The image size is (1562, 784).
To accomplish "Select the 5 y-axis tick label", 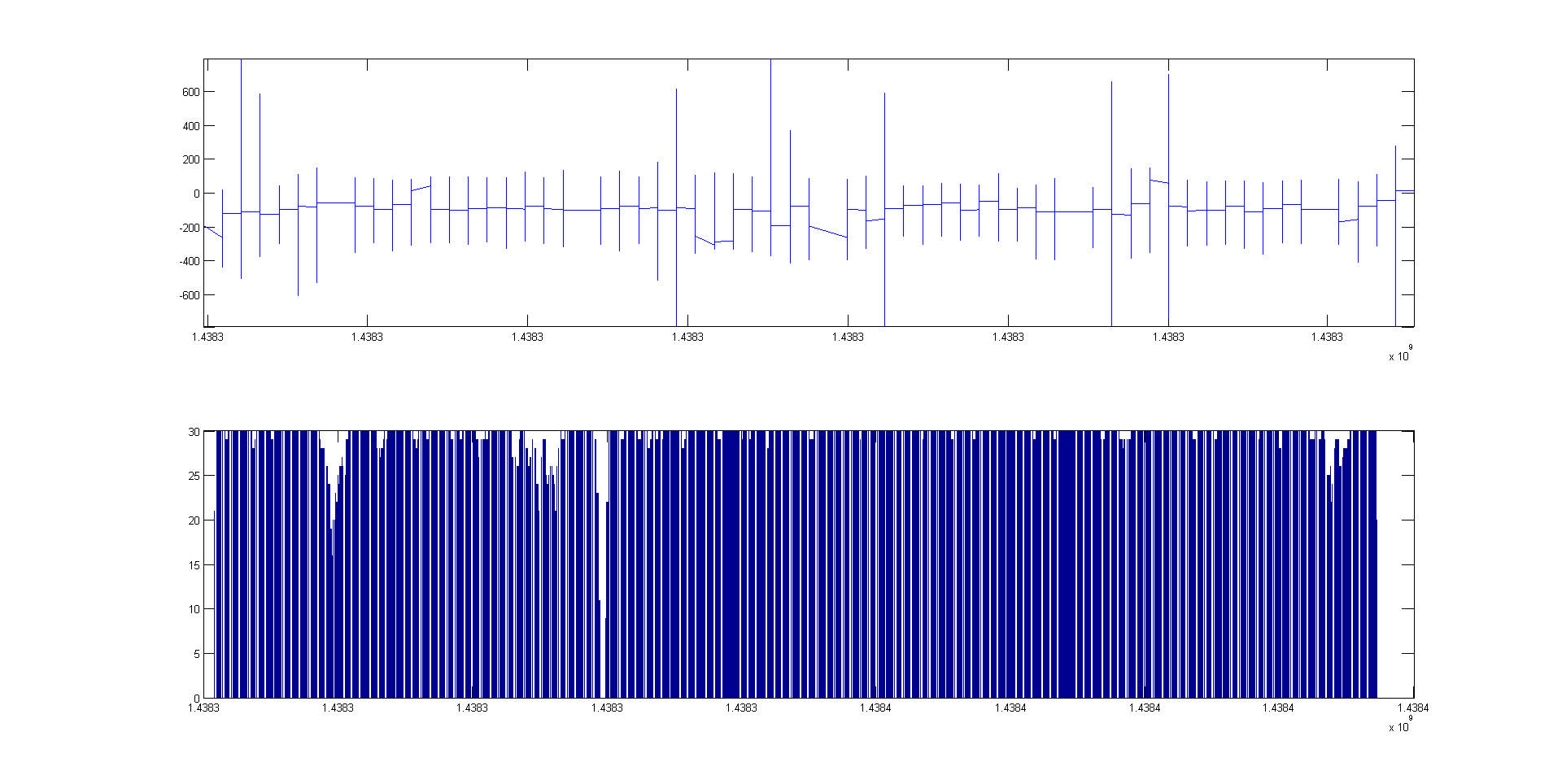I will 197,654.
